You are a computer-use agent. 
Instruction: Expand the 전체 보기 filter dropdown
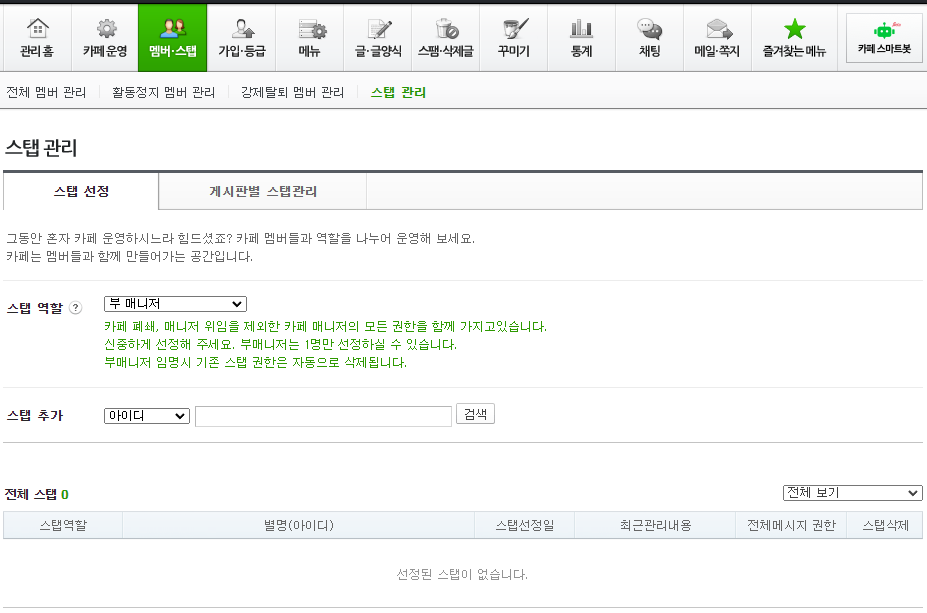tap(853, 492)
